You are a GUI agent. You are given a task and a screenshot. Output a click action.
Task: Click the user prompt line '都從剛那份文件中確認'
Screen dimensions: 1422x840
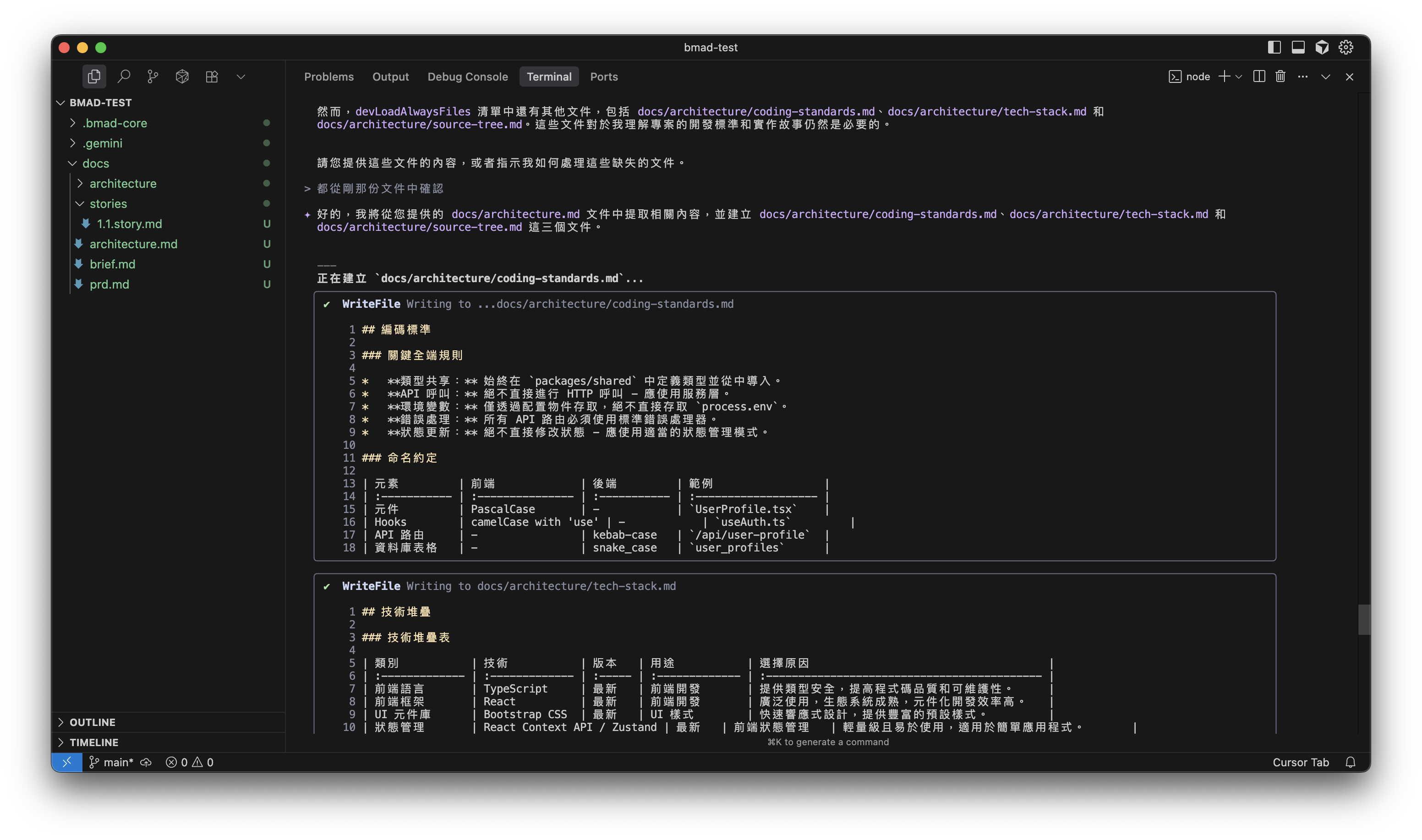[x=380, y=189]
